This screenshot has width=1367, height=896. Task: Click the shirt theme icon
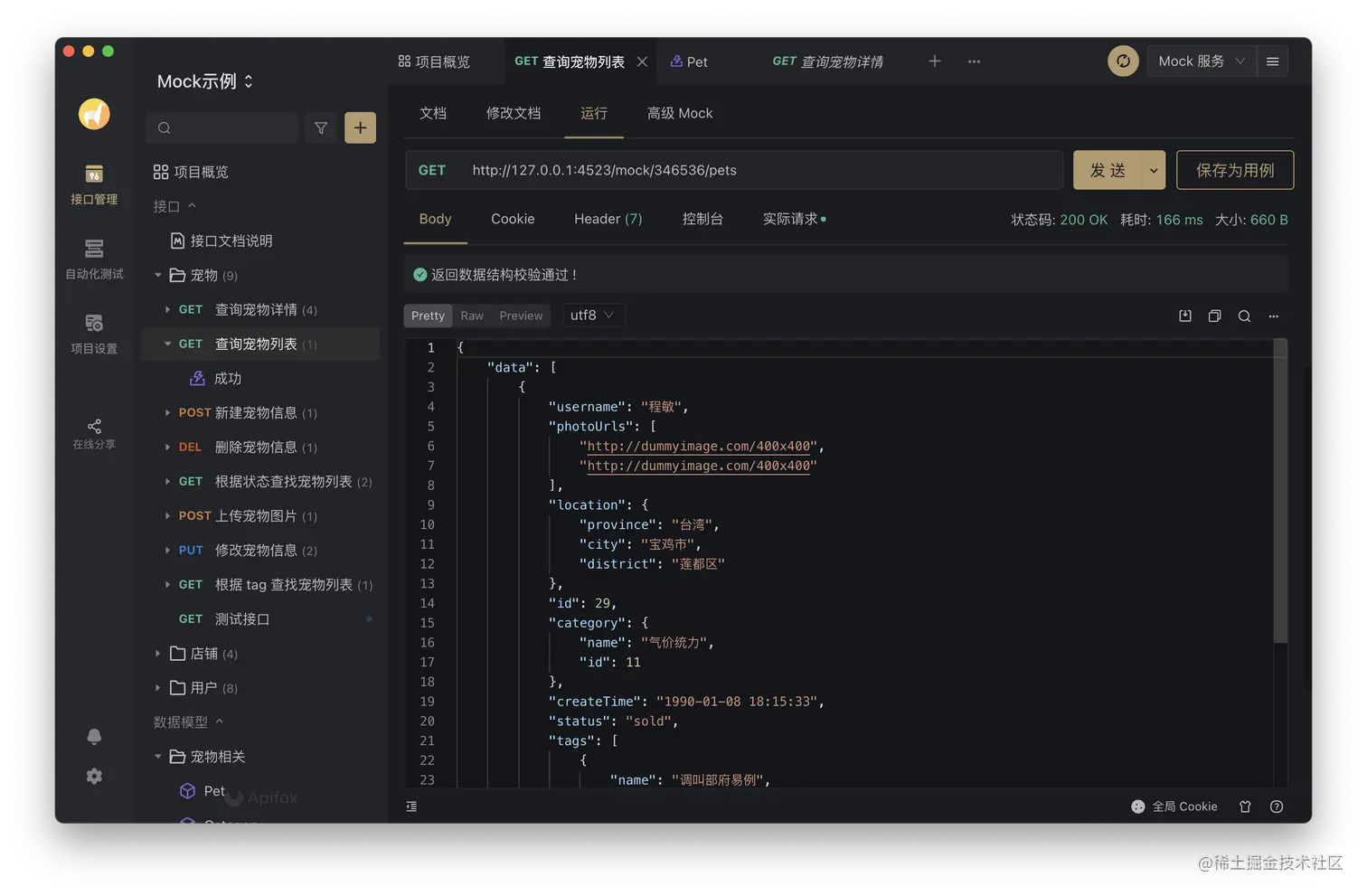tap(1245, 806)
